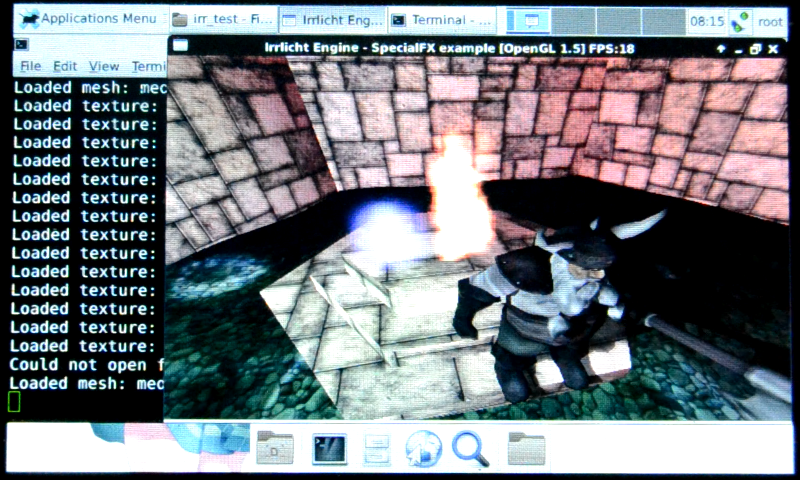Activate the Irrlicht Eng... taskbar button
This screenshot has width=800, height=480.
(x=333, y=20)
